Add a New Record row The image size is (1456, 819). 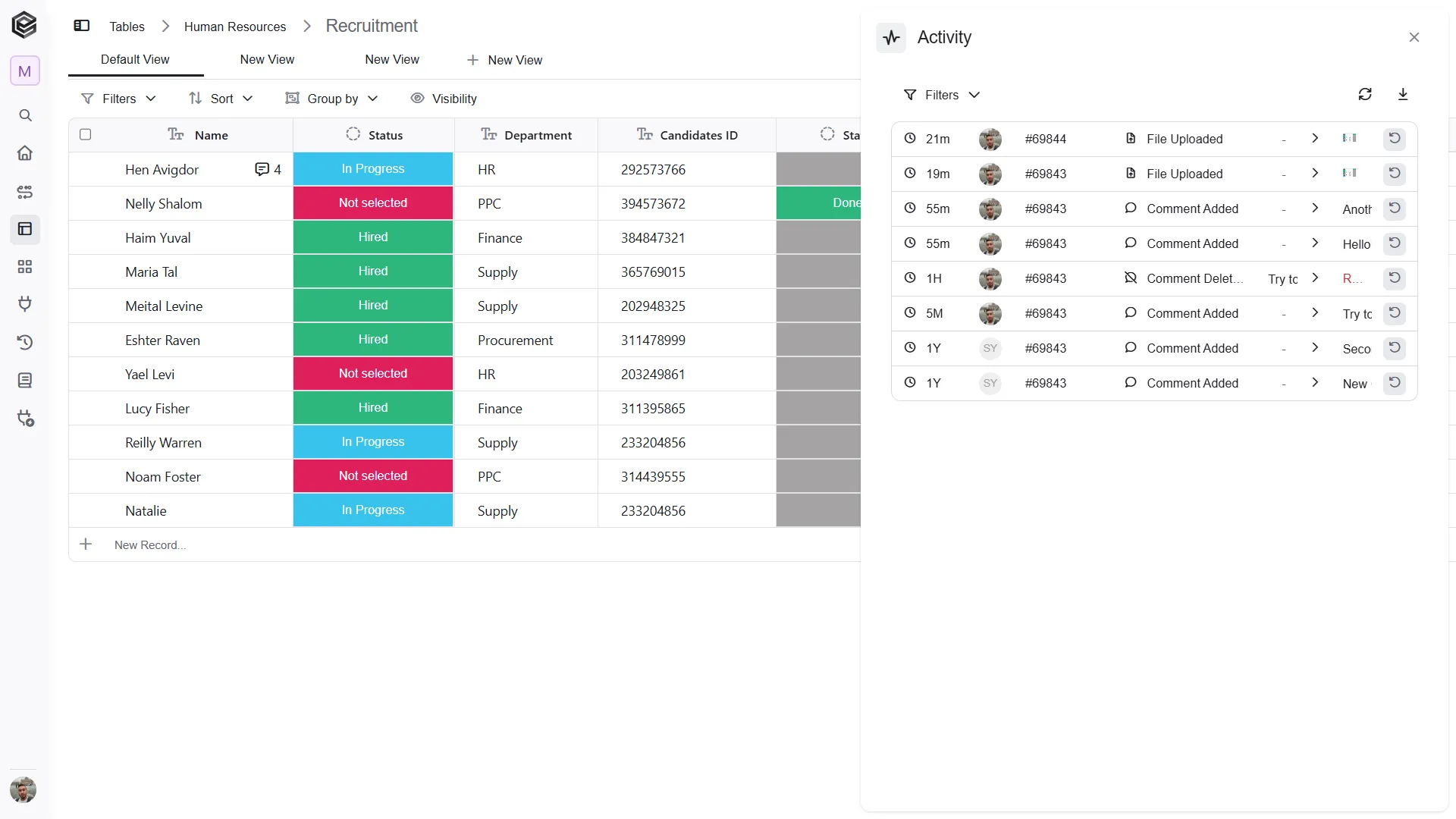tap(150, 544)
